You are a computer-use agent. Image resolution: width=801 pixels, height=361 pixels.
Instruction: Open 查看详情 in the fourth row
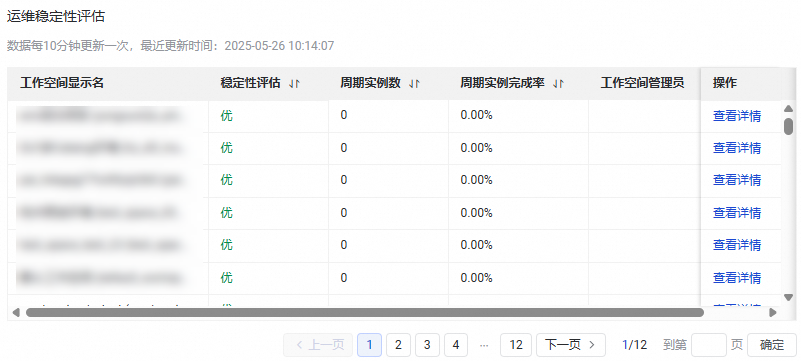[x=737, y=213]
